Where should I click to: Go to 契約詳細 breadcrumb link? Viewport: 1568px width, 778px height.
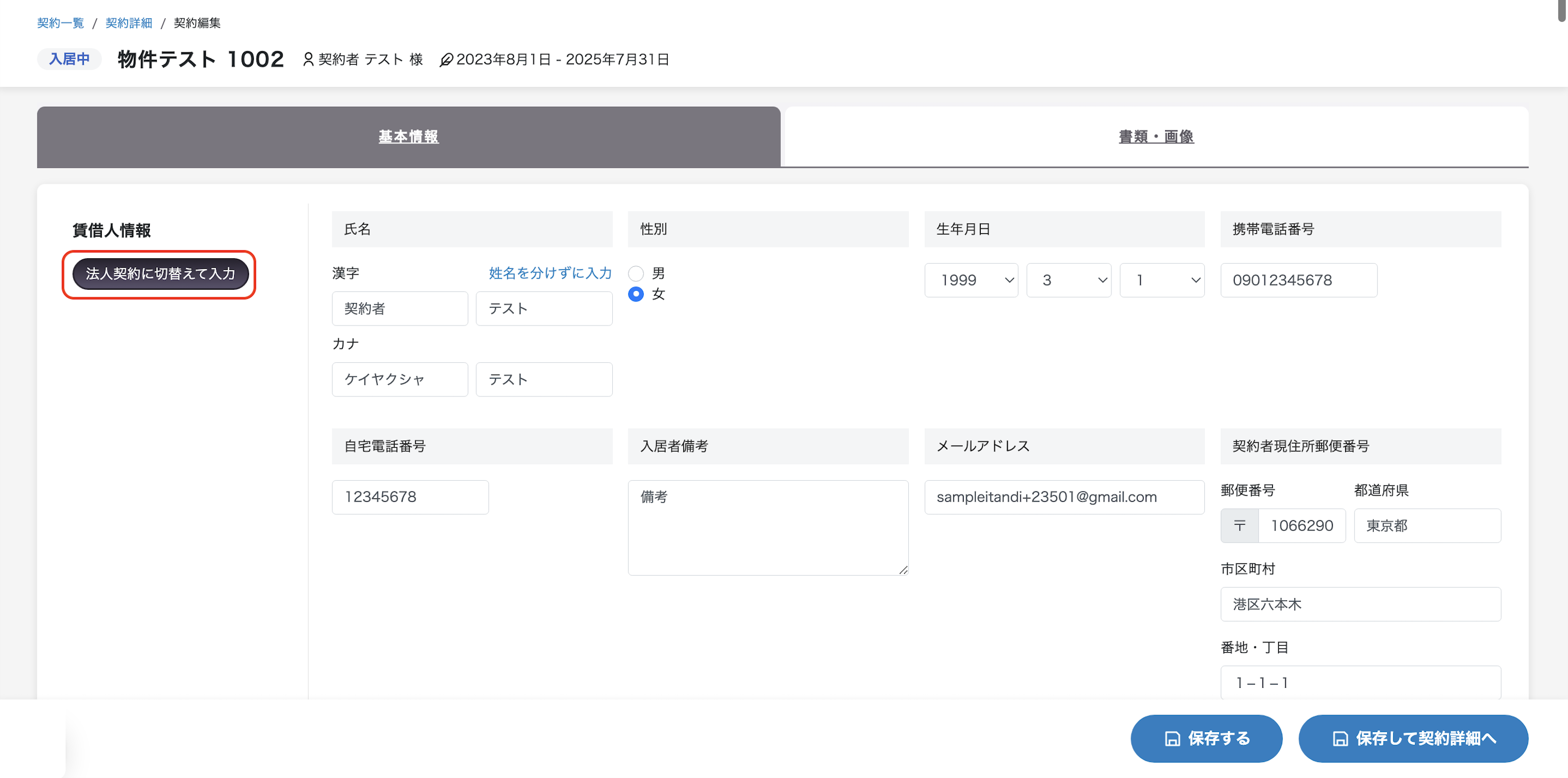[x=129, y=23]
